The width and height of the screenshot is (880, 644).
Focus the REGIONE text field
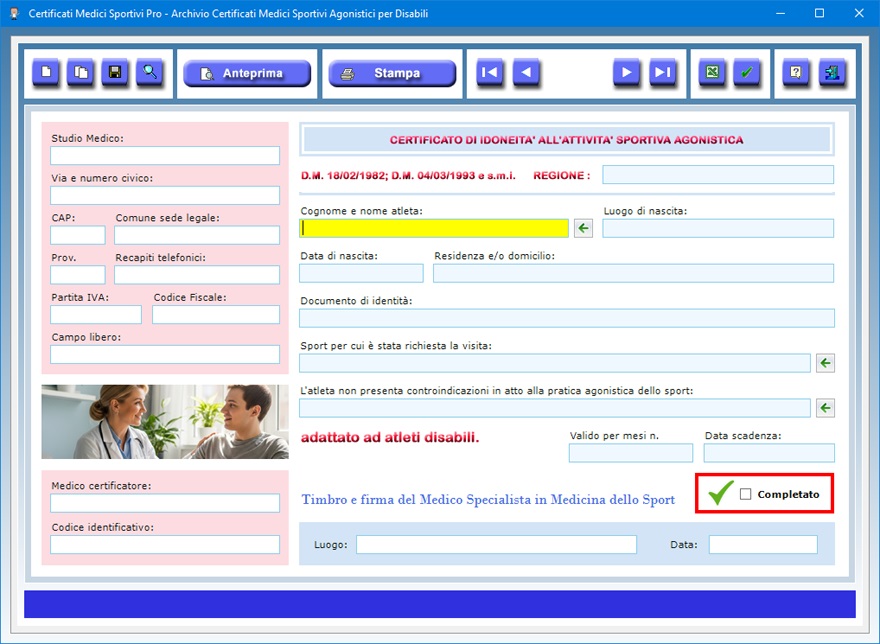coord(717,175)
